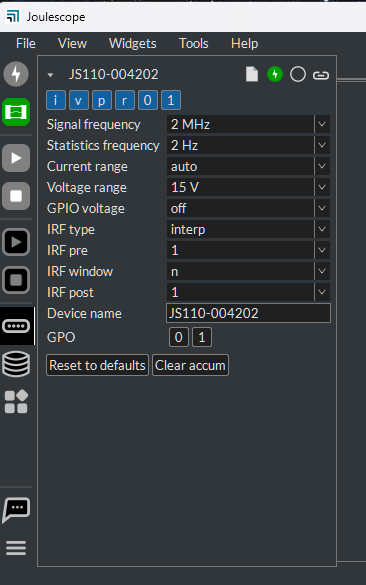This screenshot has height=585, width=366.
Task: Start recording with the dark outlined play button
Action: [x=16, y=242]
